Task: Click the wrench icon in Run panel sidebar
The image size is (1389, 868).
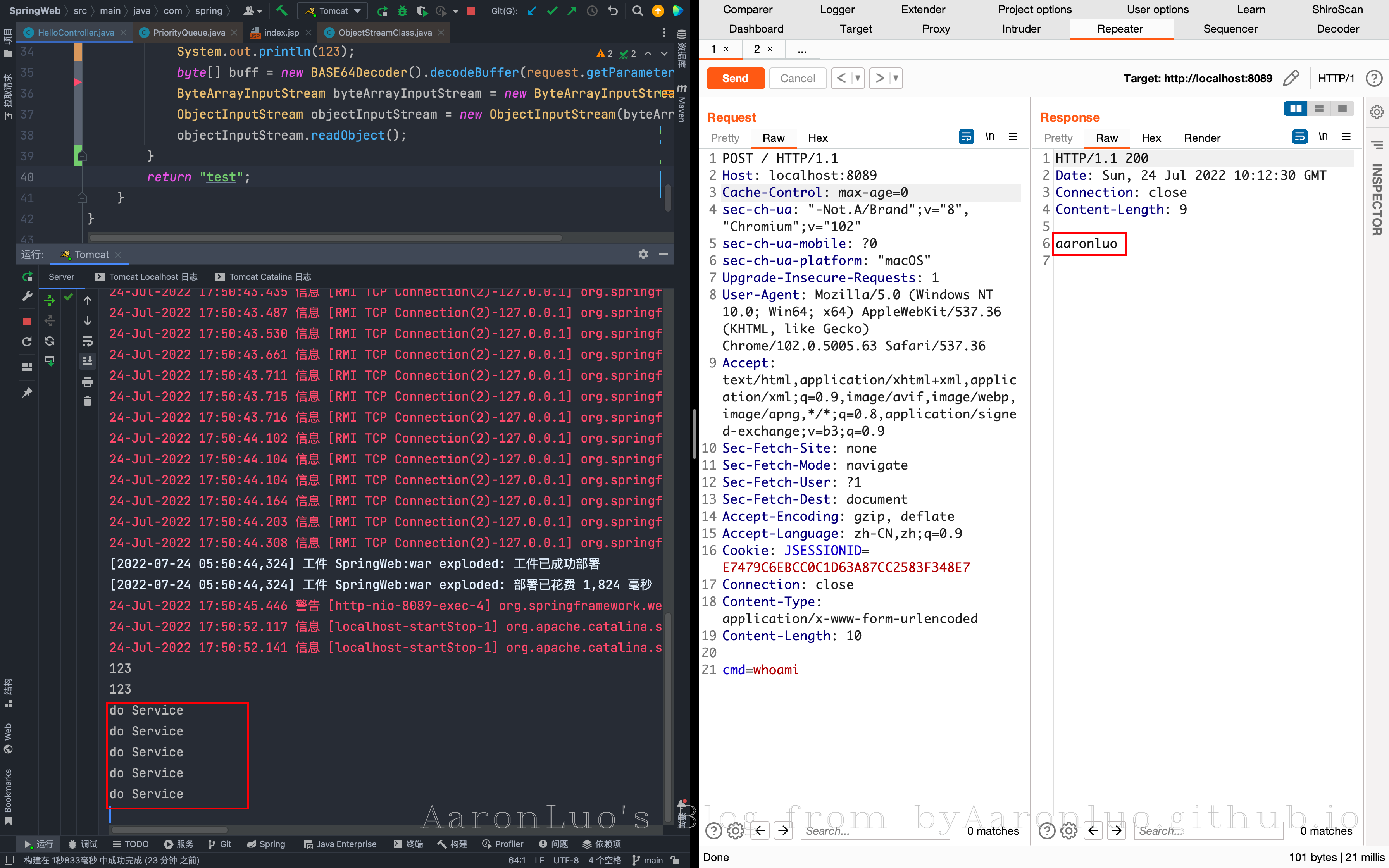Action: coord(27,297)
